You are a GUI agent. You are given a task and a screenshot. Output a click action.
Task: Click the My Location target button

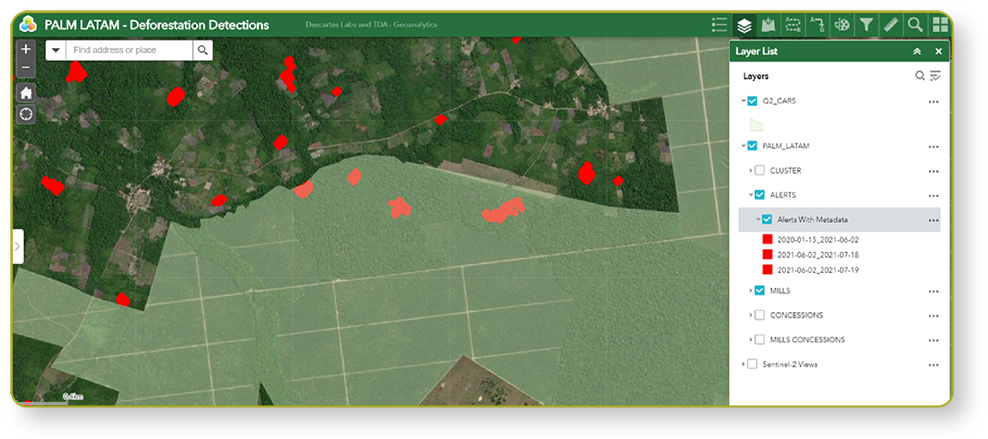click(26, 113)
